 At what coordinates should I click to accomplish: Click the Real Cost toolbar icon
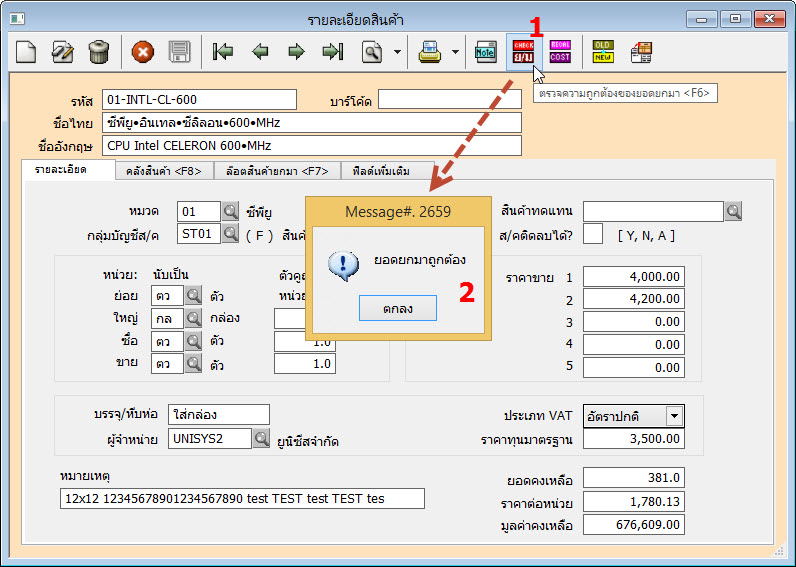tap(561, 51)
